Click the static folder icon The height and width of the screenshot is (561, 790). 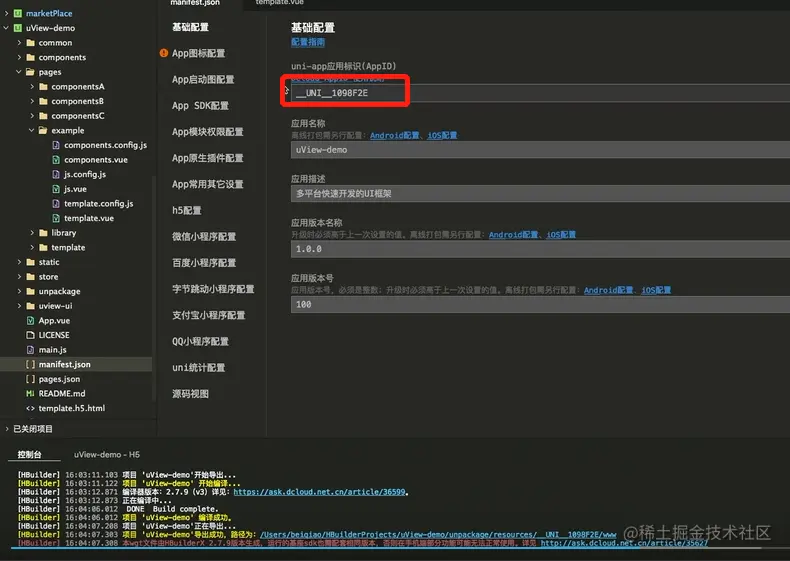[30, 262]
